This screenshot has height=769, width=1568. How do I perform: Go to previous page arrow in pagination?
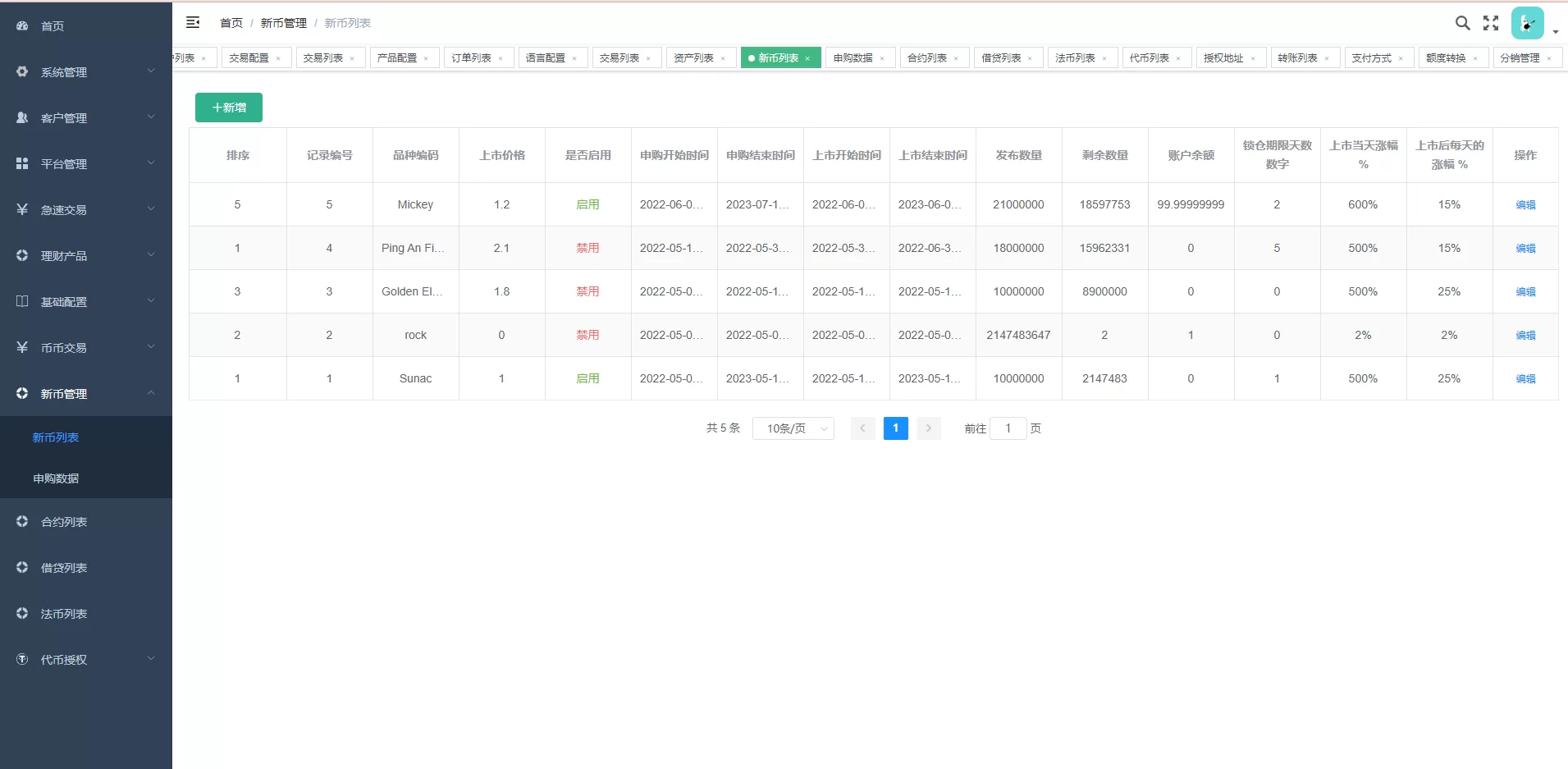point(862,428)
